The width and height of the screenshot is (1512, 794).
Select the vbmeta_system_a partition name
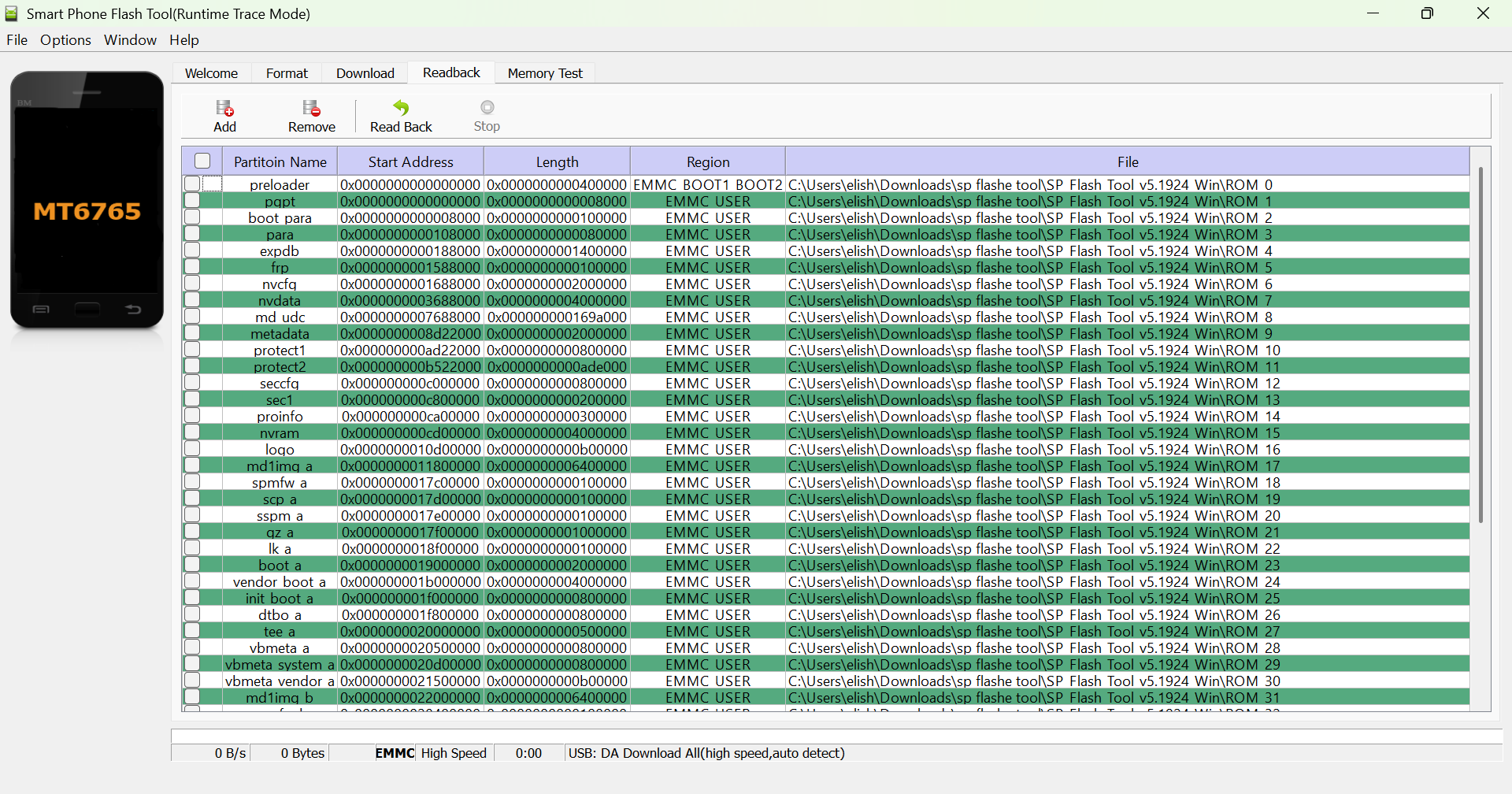(x=280, y=664)
